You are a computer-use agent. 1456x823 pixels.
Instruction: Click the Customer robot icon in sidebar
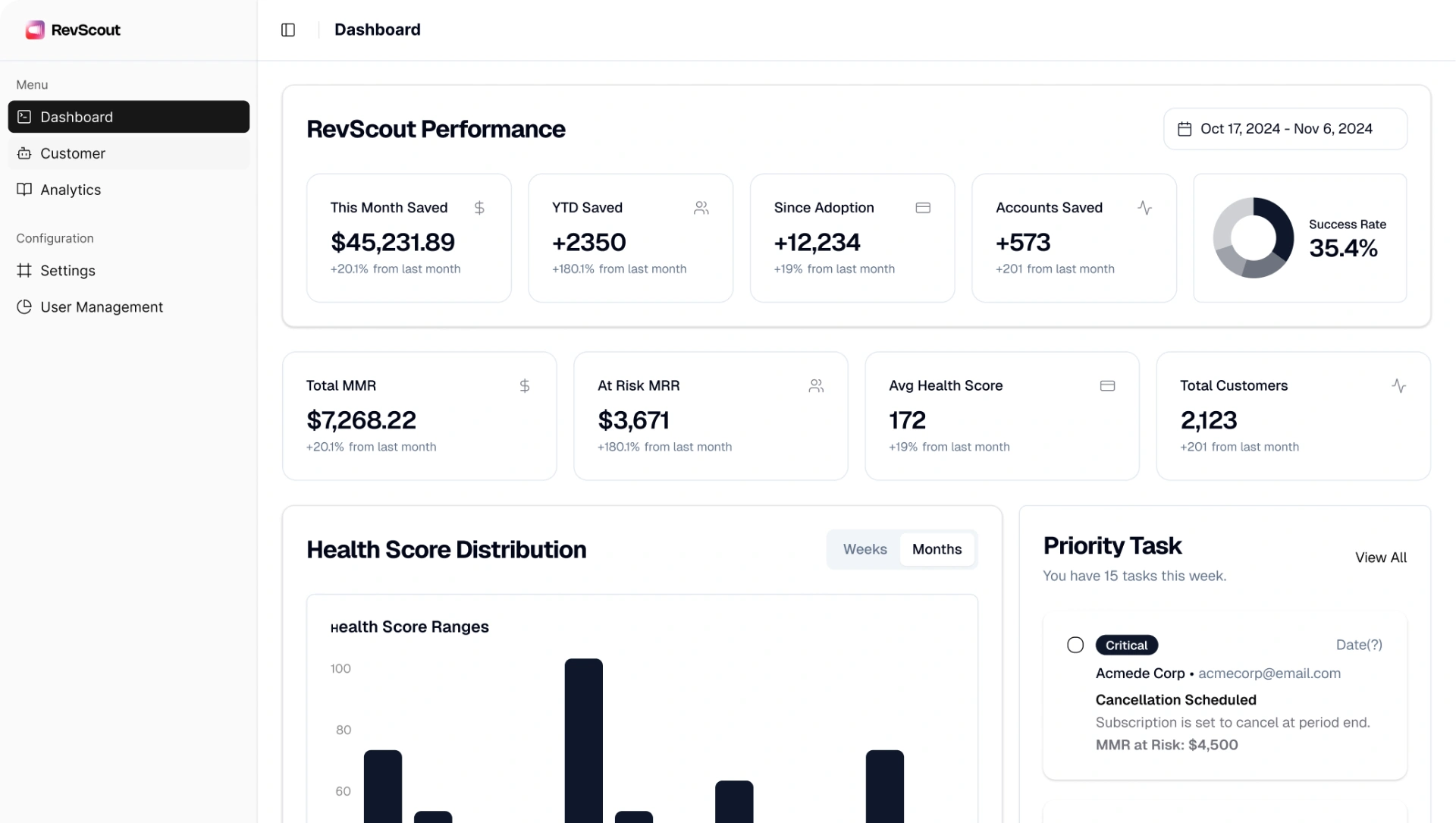[24, 153]
